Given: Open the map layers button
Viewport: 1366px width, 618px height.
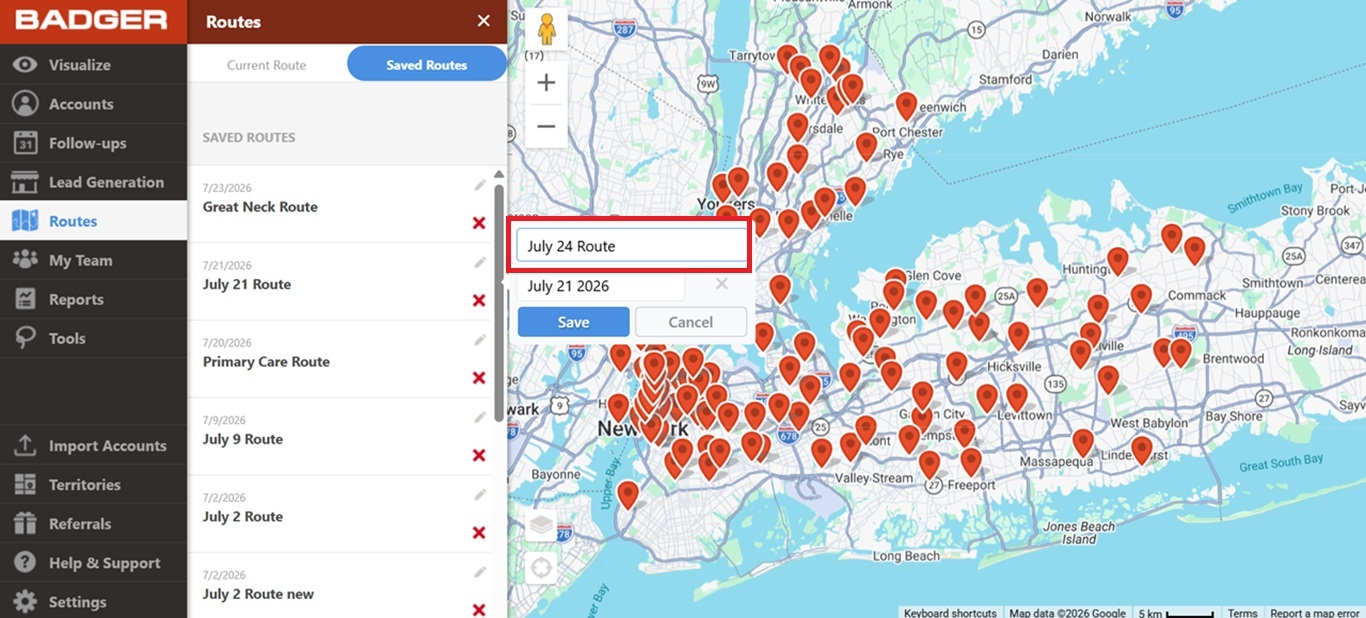Looking at the screenshot, I should pyautogui.click(x=541, y=525).
